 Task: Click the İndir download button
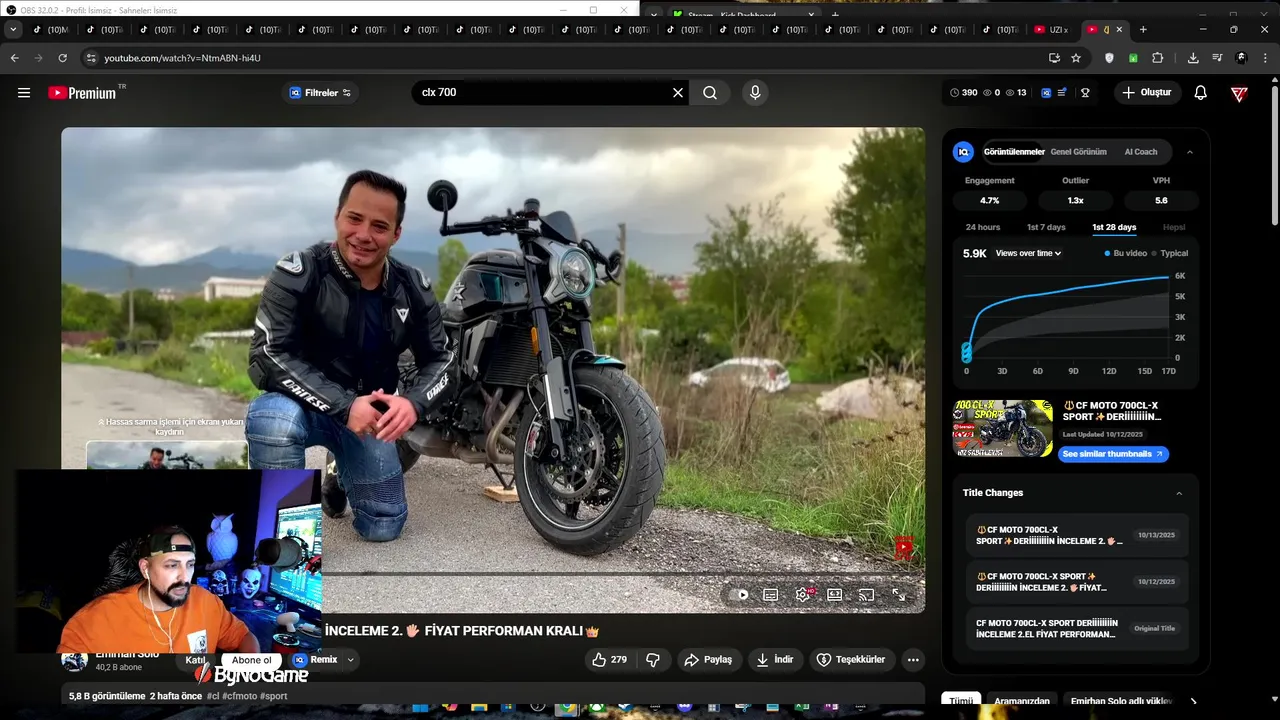[775, 660]
